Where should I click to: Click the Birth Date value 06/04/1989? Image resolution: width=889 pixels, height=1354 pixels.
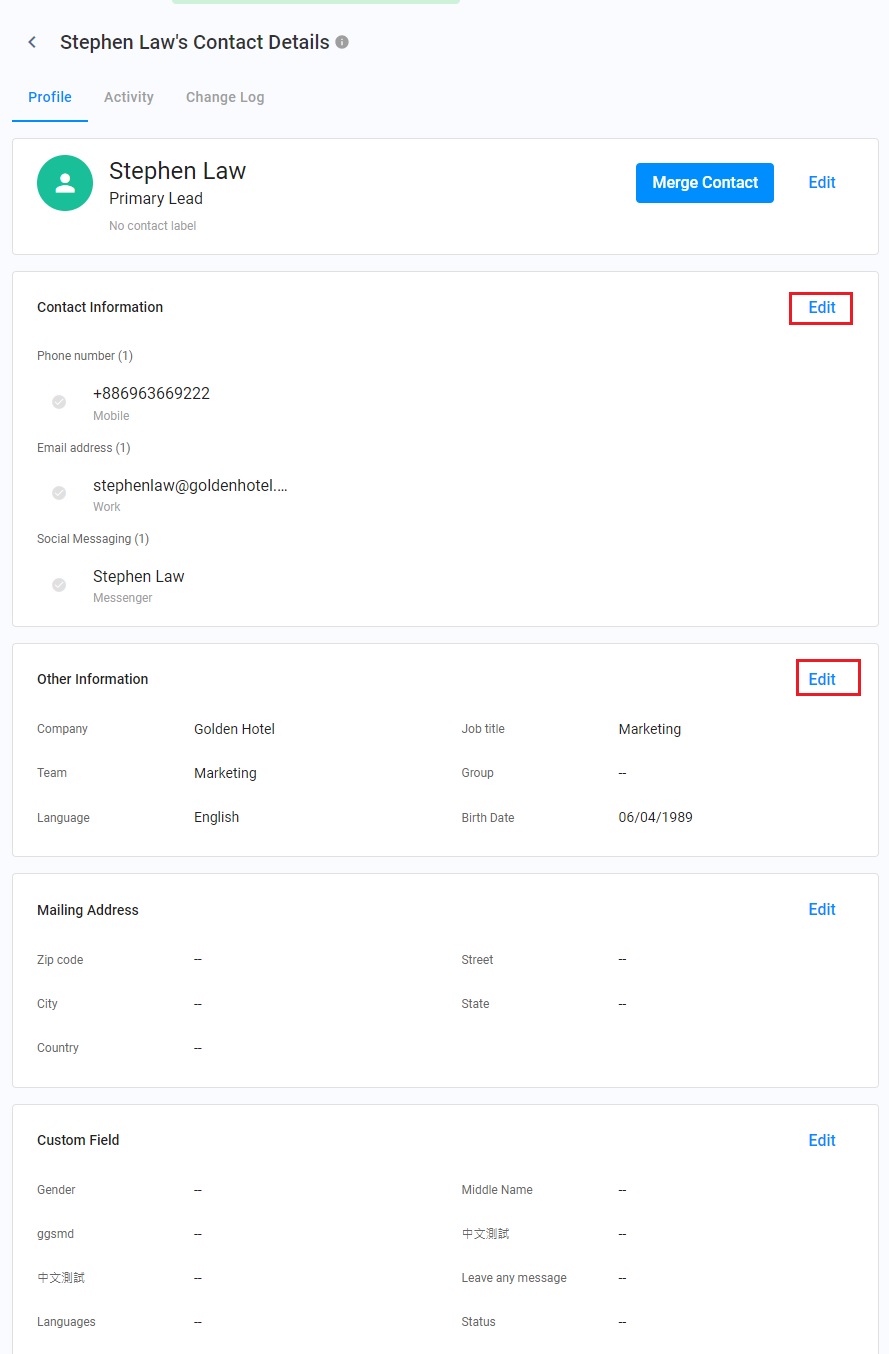pos(655,817)
